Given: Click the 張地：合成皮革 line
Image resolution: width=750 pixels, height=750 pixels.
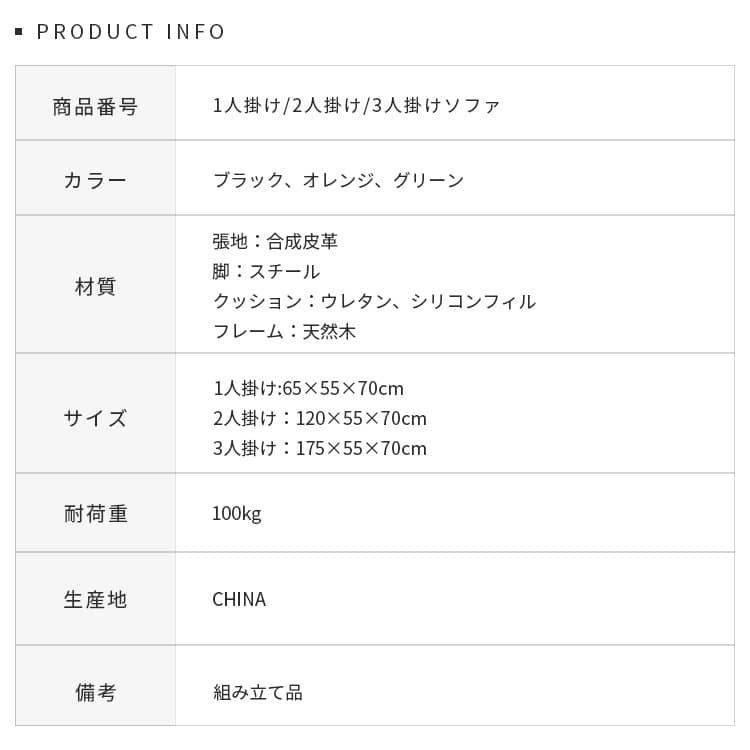Looking at the screenshot, I should coord(275,242).
